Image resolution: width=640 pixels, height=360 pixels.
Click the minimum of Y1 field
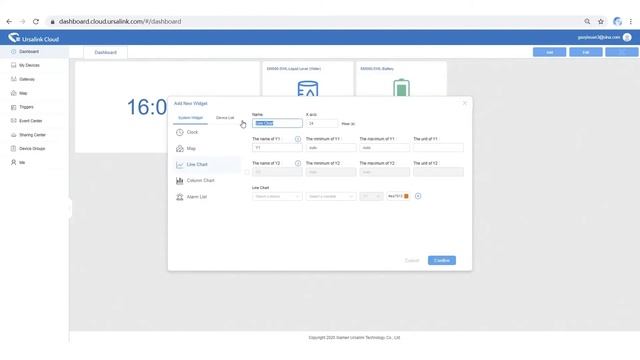331,148
